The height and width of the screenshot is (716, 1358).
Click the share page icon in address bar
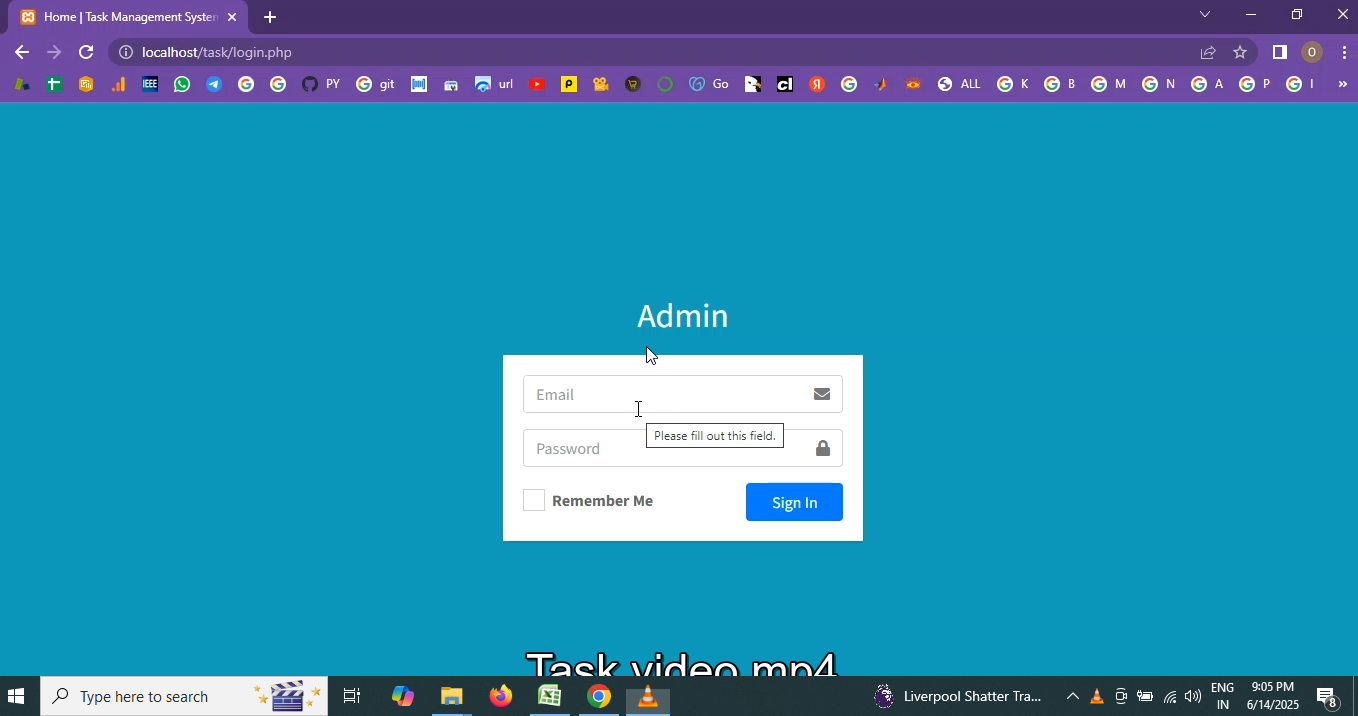coord(1208,52)
